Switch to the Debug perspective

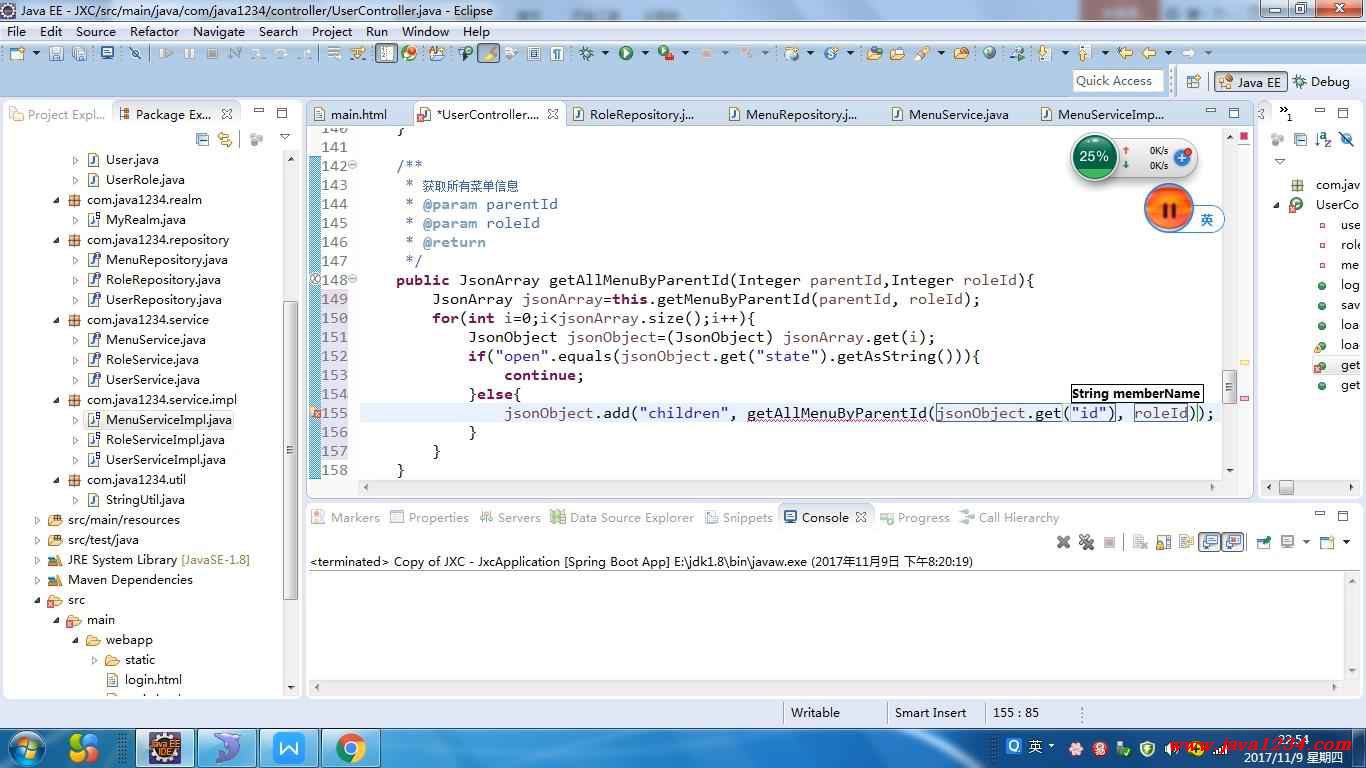[x=1320, y=82]
